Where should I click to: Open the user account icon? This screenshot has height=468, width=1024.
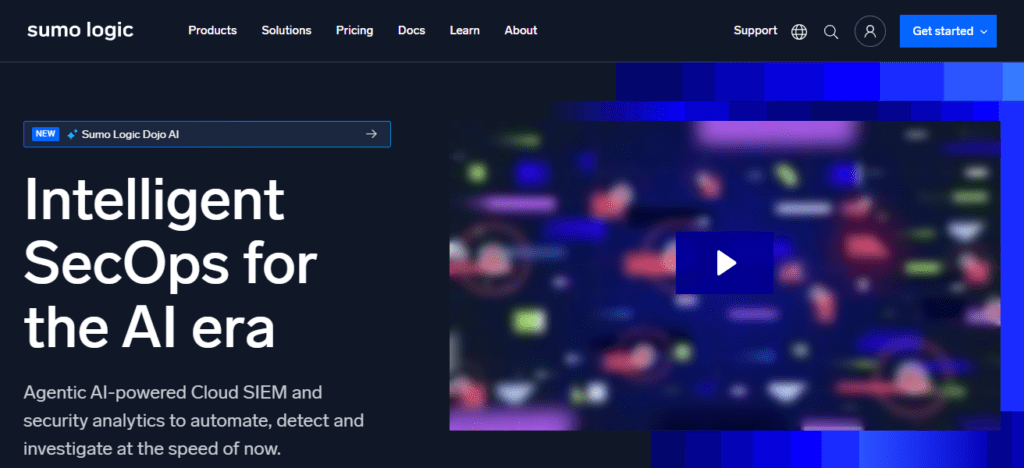(x=870, y=31)
